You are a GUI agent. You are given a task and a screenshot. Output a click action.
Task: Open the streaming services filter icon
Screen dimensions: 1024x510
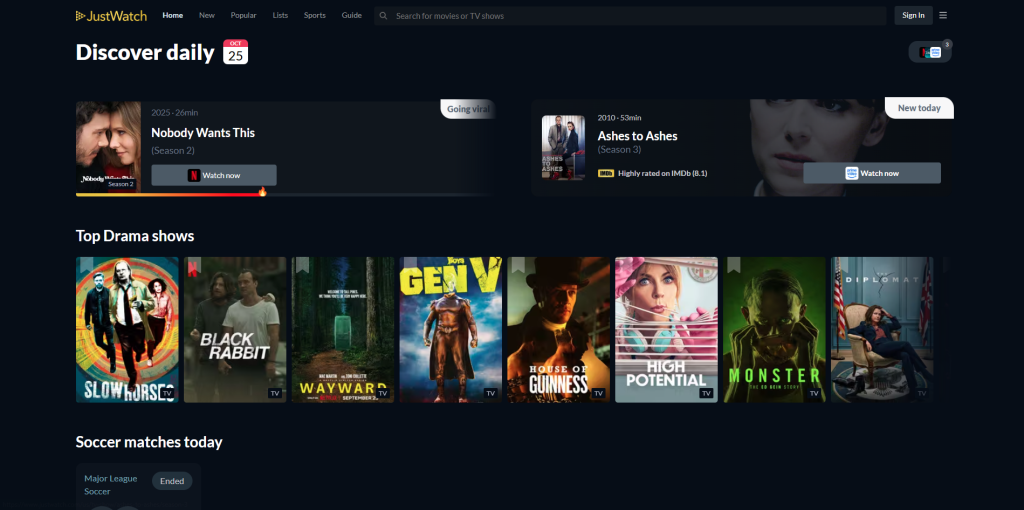pos(930,52)
